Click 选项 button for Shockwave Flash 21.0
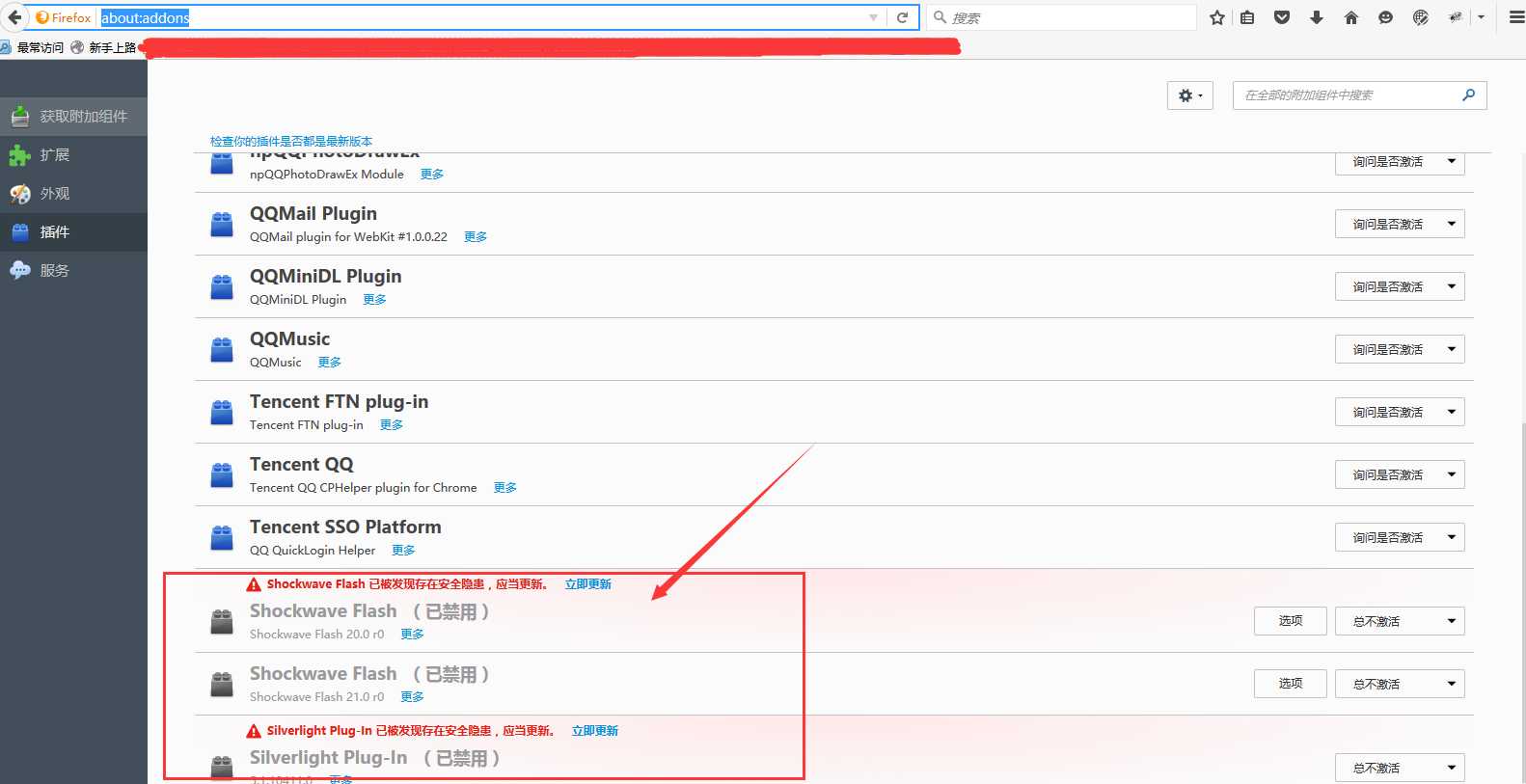Viewport: 1526px width, 784px height. [1291, 684]
